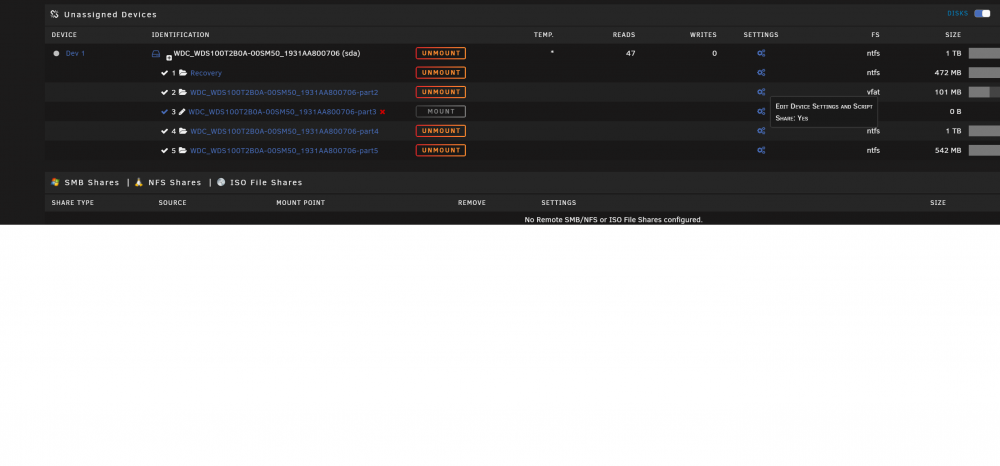
Task: Click the Unassigned Devices header icon
Action: point(55,14)
